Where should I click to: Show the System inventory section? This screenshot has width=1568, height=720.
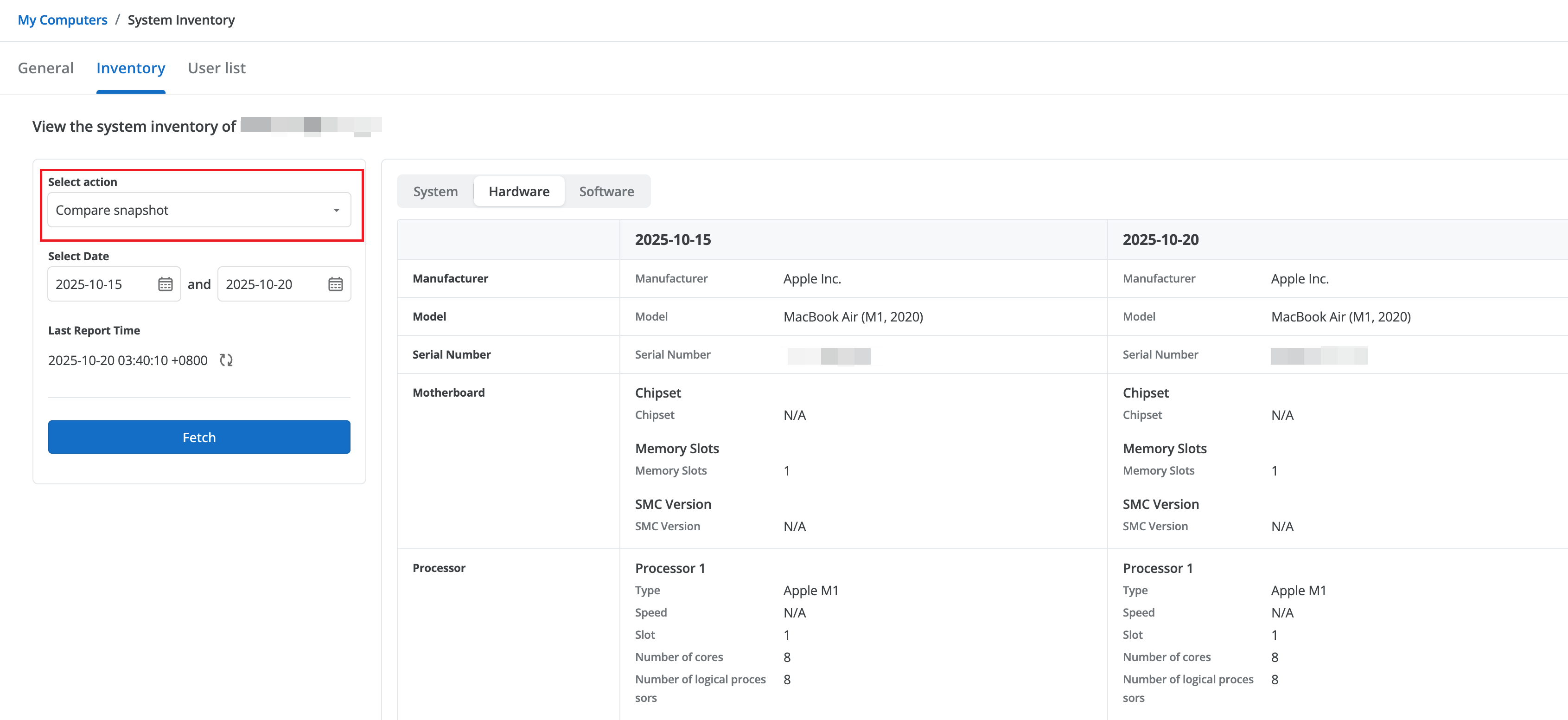435,191
